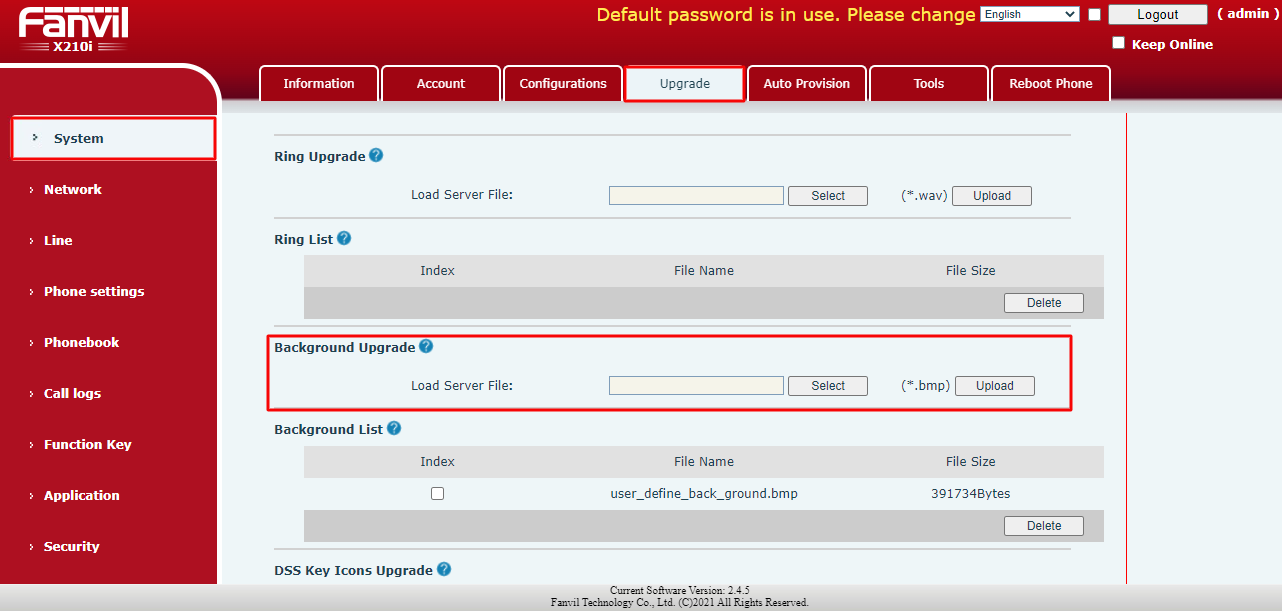Toggle checkbox next to language selector
Screen dimensions: 1282x611
pyautogui.click(x=1094, y=14)
